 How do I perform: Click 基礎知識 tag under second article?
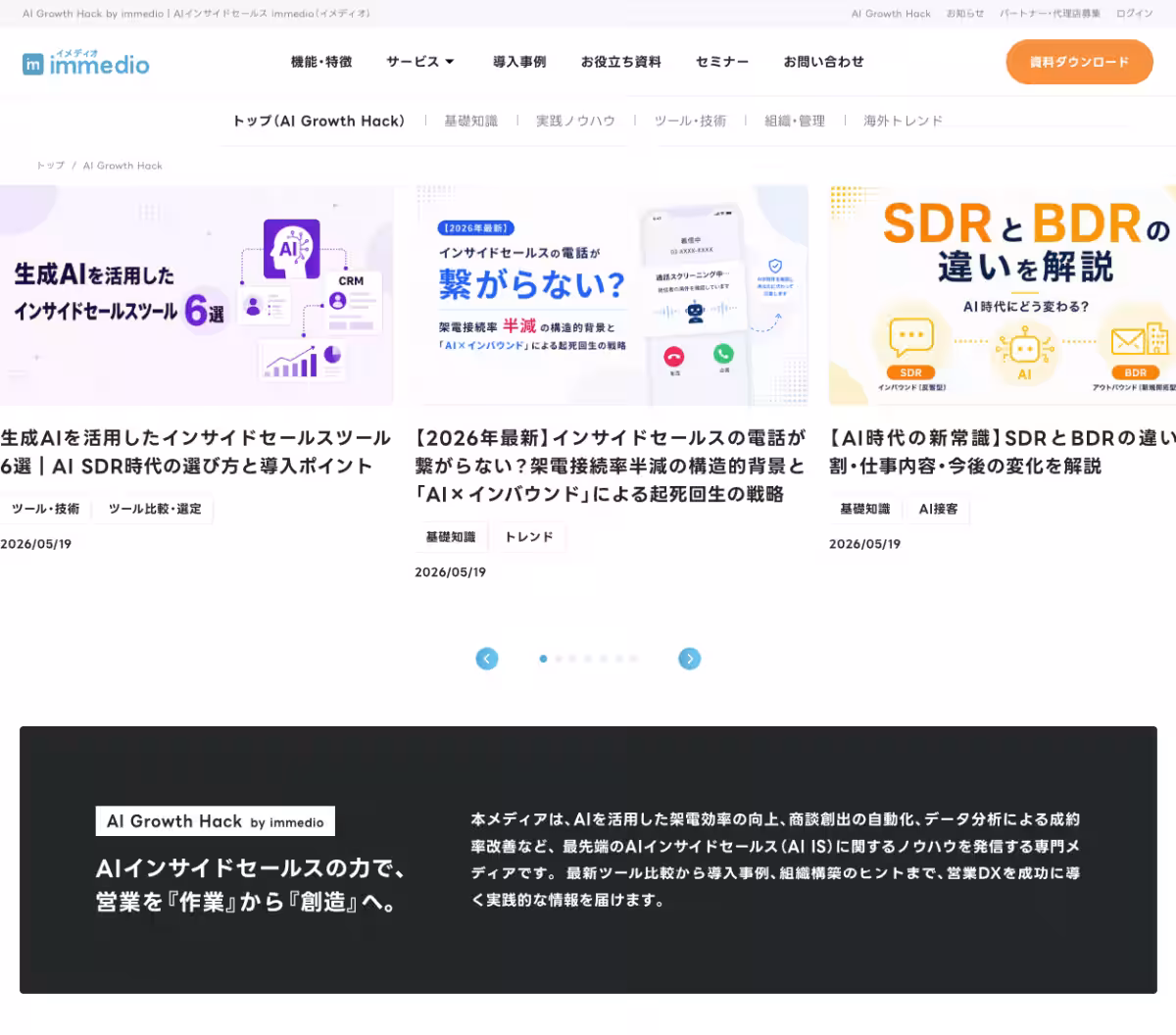(451, 537)
